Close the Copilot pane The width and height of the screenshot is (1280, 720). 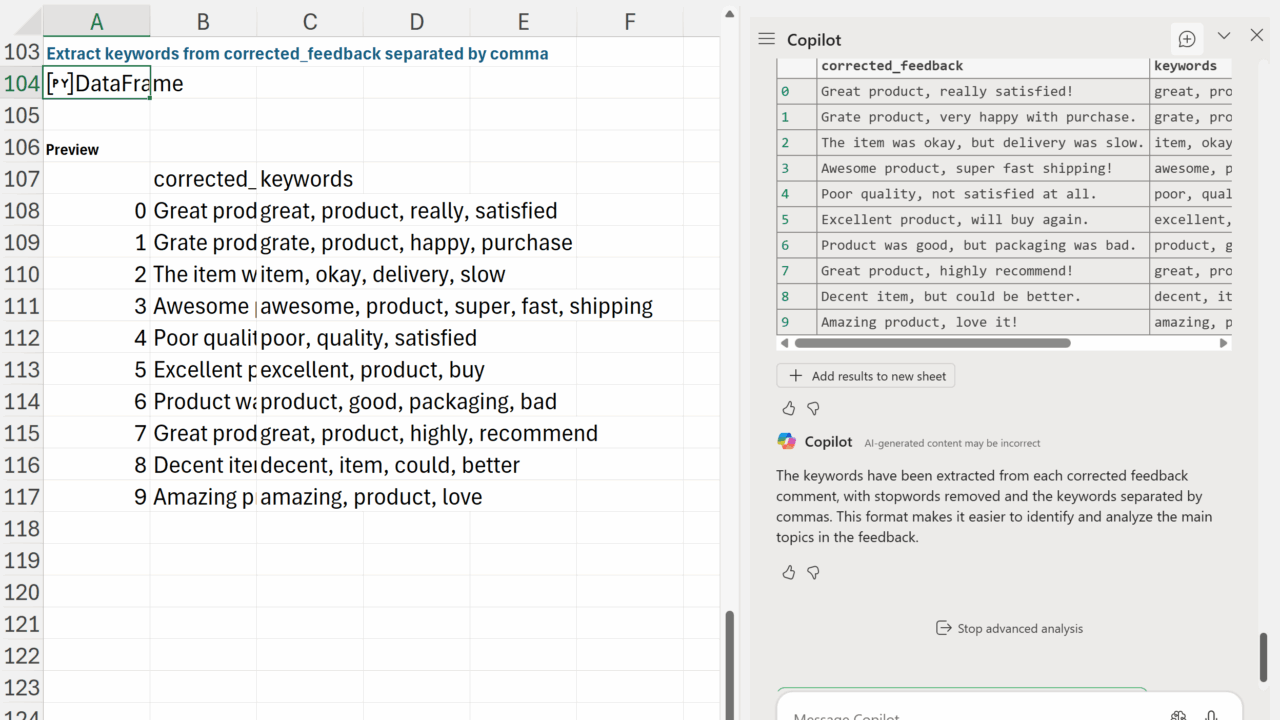1257,36
